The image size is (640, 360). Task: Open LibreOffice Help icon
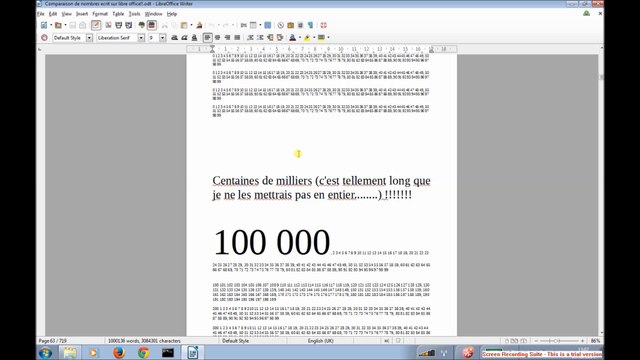coord(324,25)
